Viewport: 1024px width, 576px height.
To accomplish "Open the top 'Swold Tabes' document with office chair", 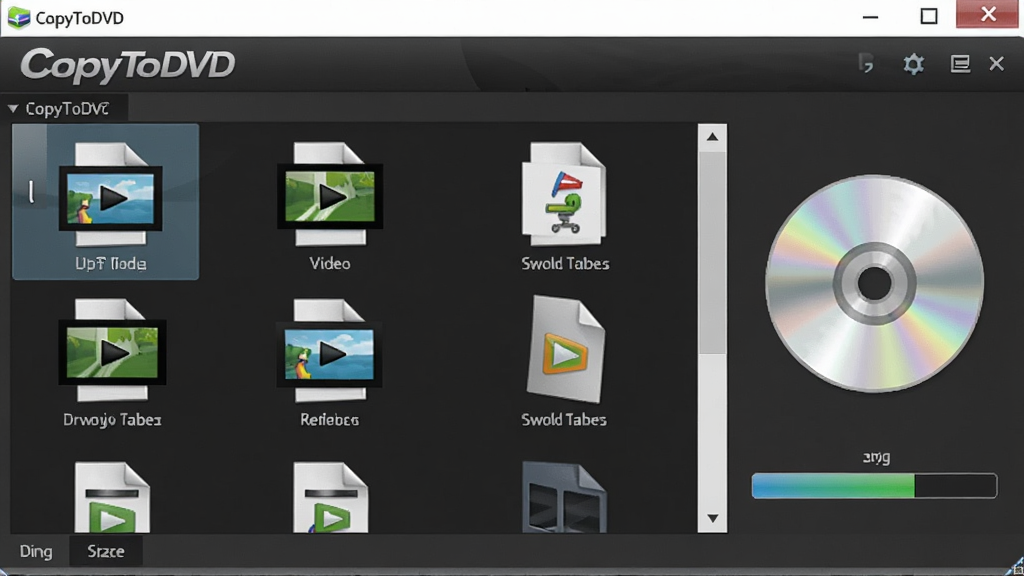I will coord(564,194).
